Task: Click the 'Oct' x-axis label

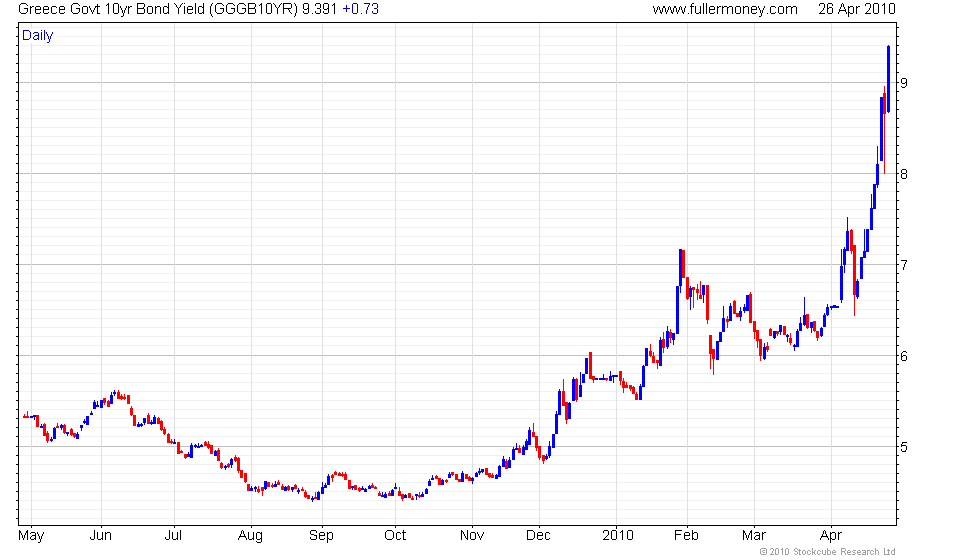Action: click(x=395, y=536)
